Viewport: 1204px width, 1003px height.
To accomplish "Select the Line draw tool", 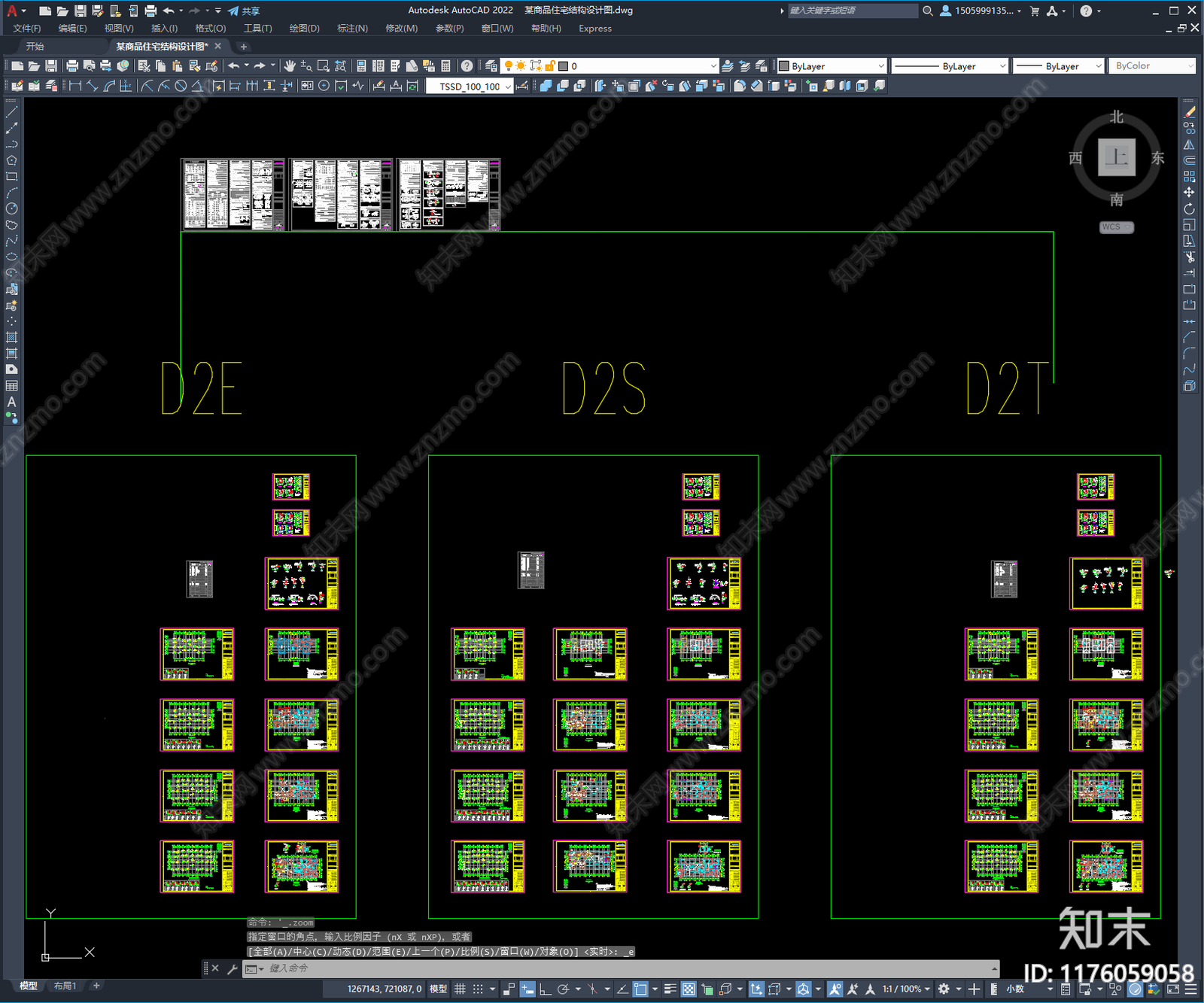I will (11, 111).
